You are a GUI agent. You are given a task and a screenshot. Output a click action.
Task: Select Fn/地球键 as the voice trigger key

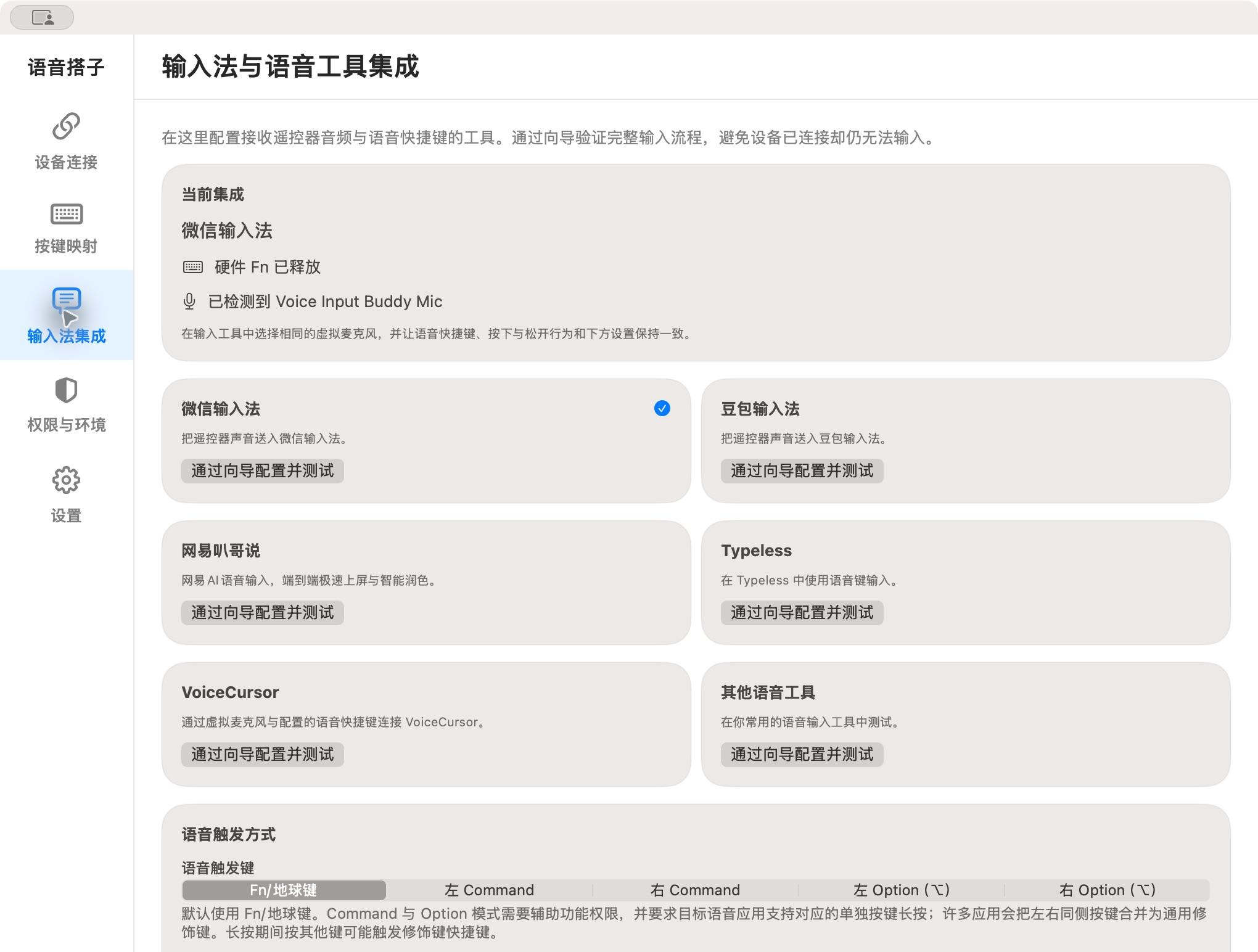284,890
